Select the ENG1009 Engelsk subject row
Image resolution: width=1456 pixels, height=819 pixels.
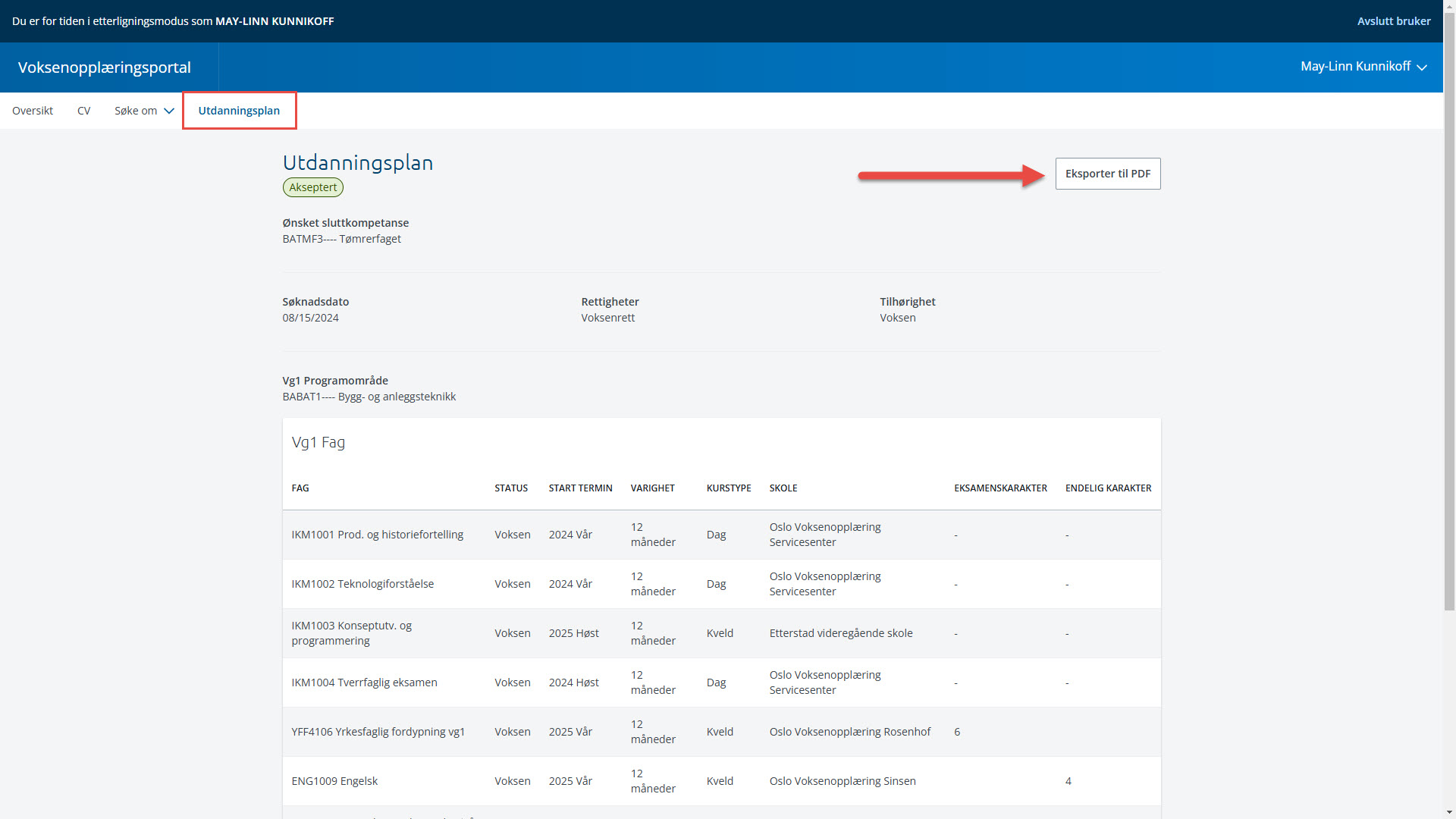pos(334,781)
